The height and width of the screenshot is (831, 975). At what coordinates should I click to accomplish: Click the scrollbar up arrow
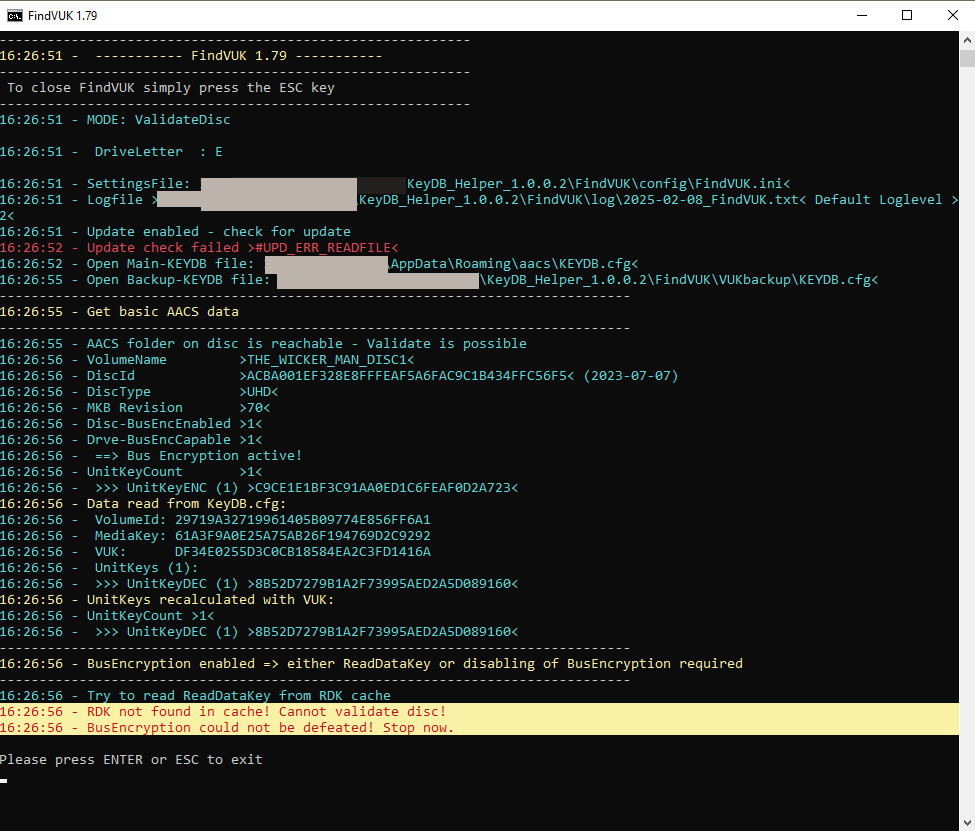(x=966, y=39)
